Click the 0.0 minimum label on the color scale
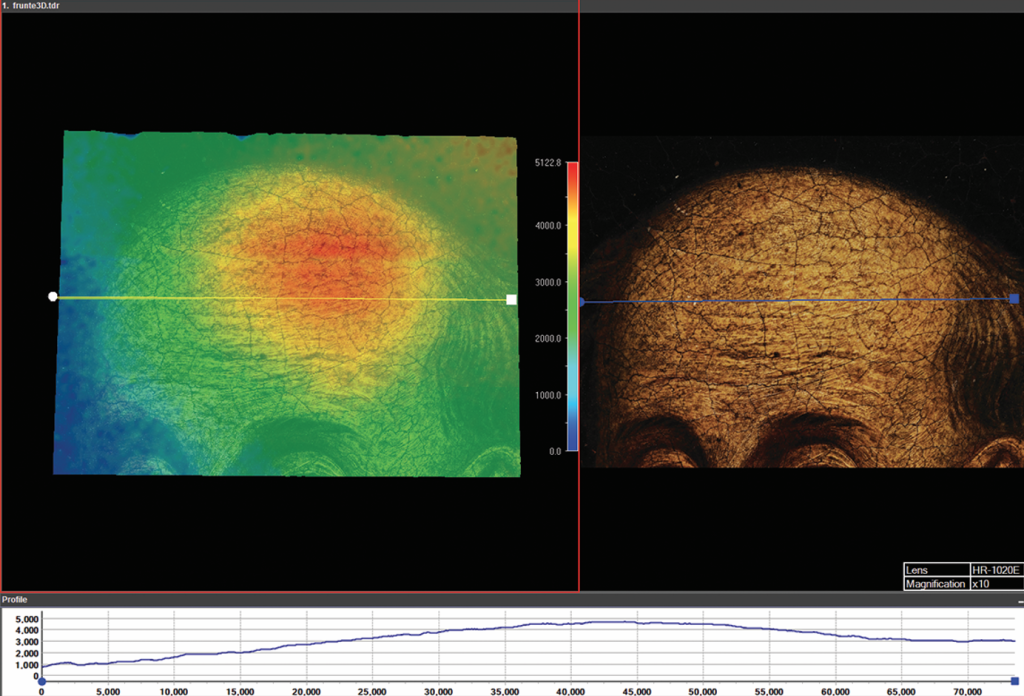This screenshot has width=1024, height=696. [x=556, y=451]
